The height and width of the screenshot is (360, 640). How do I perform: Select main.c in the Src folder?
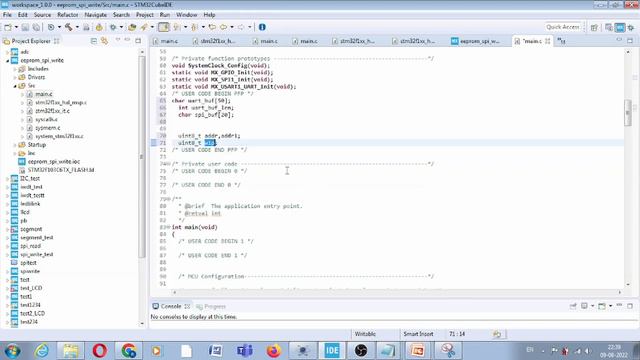(44, 94)
